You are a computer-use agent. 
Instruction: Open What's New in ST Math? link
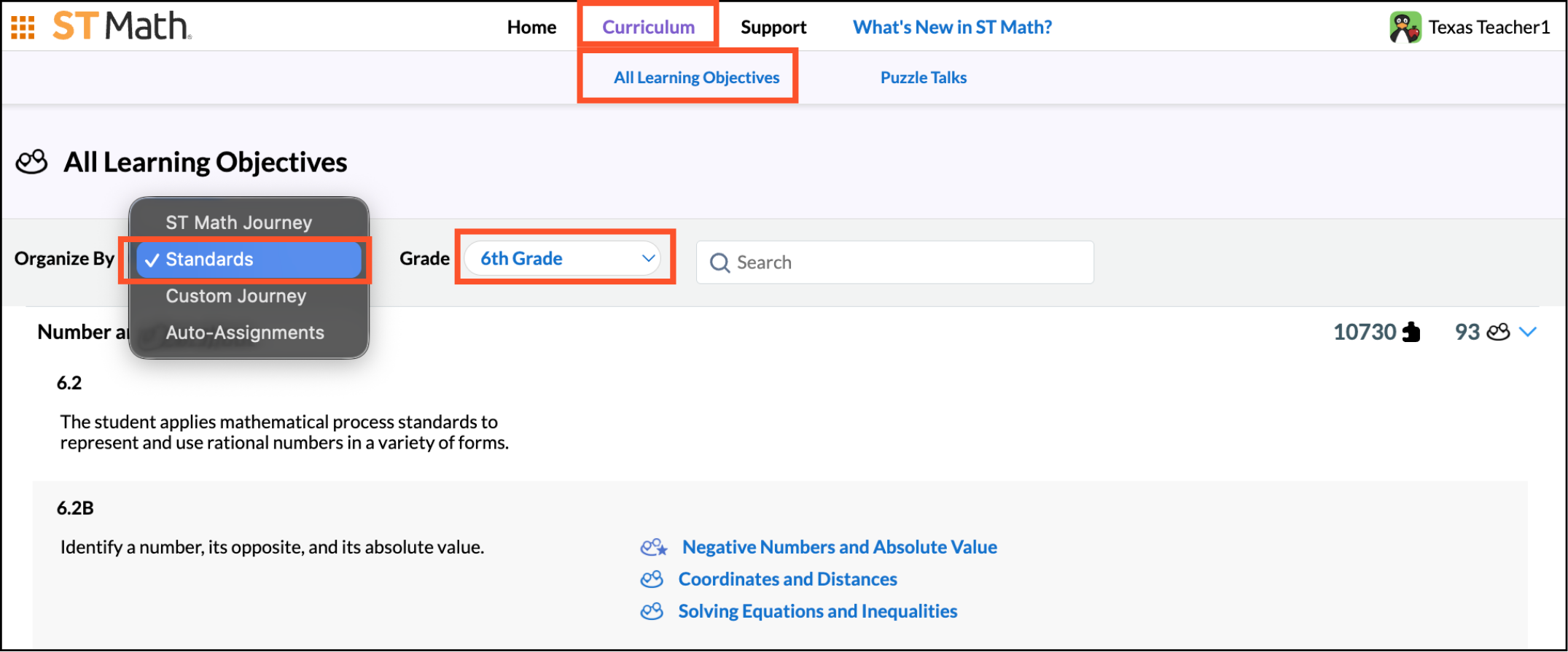tap(952, 27)
